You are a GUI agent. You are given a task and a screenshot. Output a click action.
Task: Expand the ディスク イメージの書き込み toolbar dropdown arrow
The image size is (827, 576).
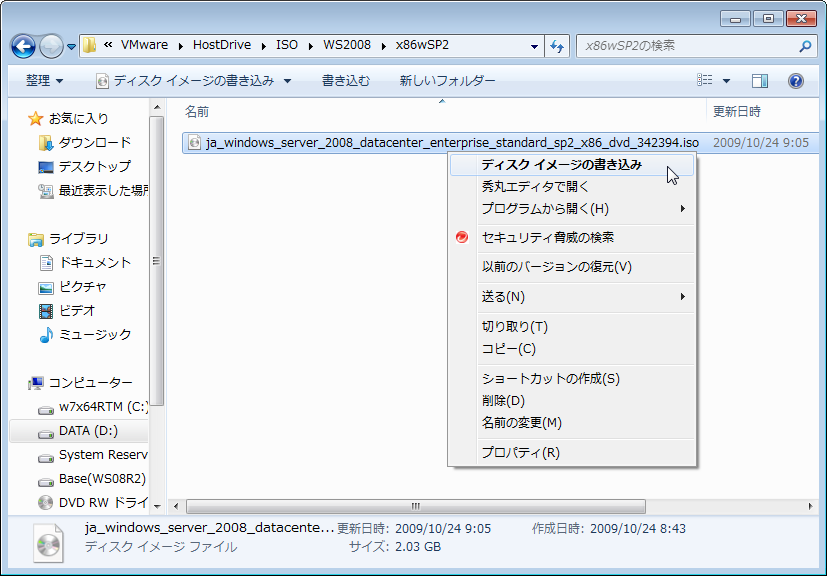(x=287, y=81)
